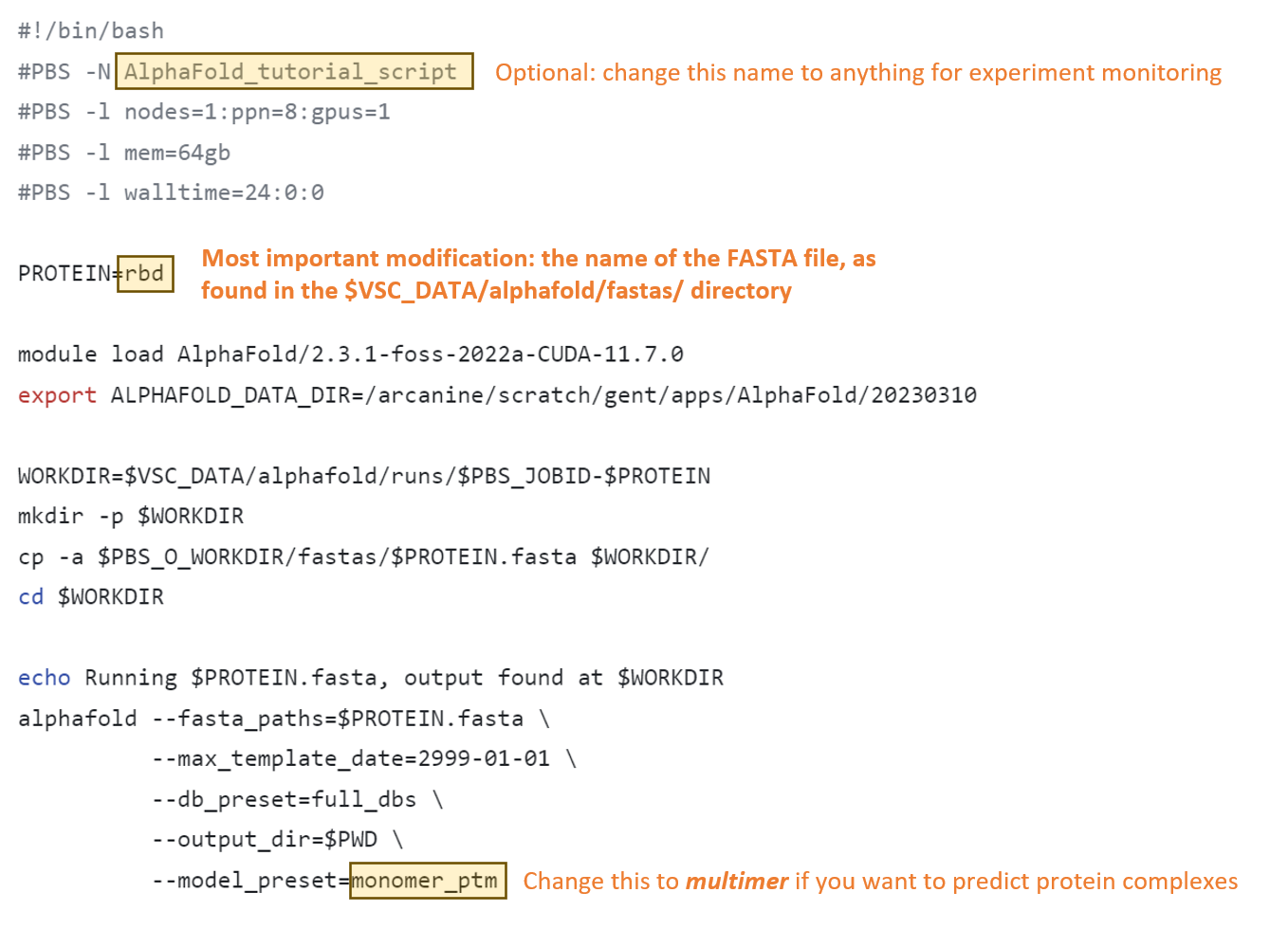Click the cp -a fasta copy command

coord(363,557)
